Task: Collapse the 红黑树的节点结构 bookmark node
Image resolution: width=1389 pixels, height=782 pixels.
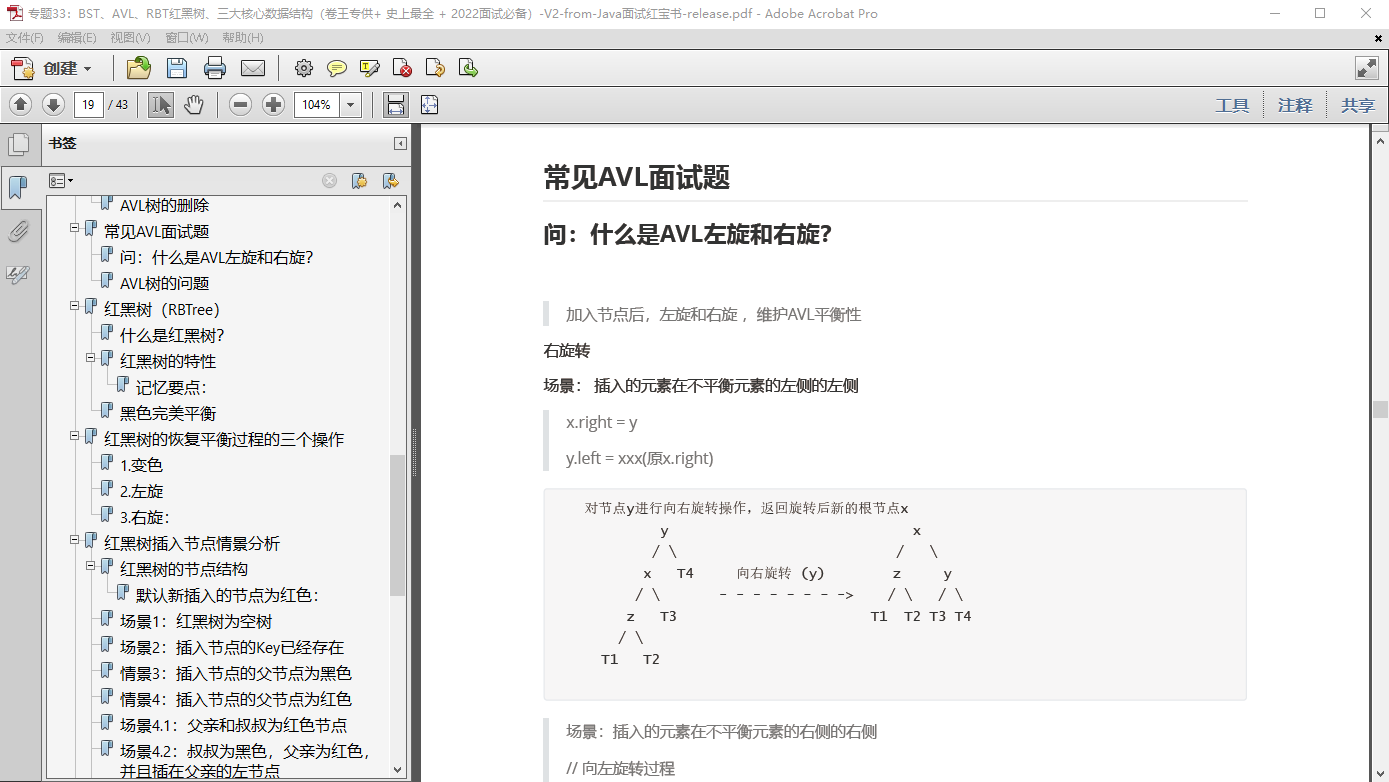Action: pos(90,566)
